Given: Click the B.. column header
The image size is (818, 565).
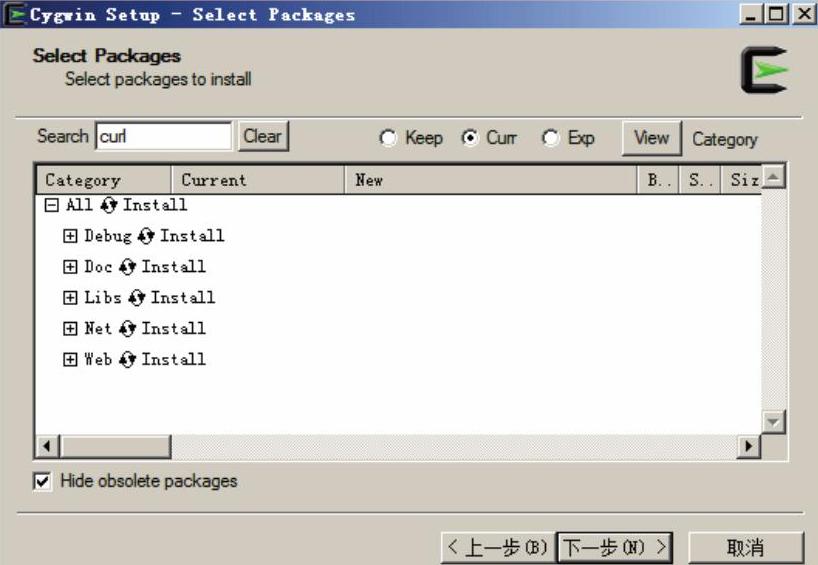Looking at the screenshot, I should tap(658, 180).
